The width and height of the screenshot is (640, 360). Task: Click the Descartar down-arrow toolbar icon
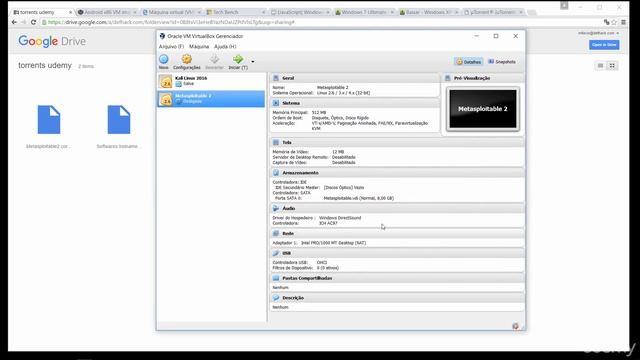(214, 59)
